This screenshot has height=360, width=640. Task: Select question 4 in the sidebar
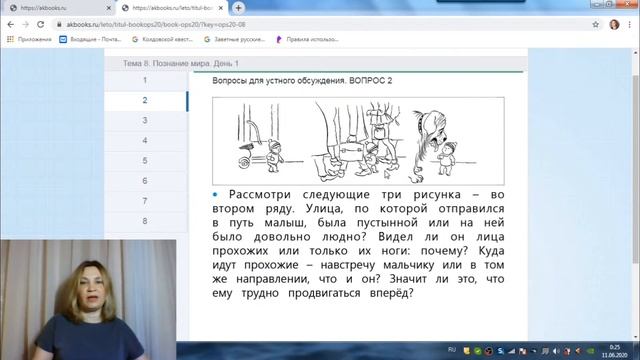pyautogui.click(x=145, y=140)
